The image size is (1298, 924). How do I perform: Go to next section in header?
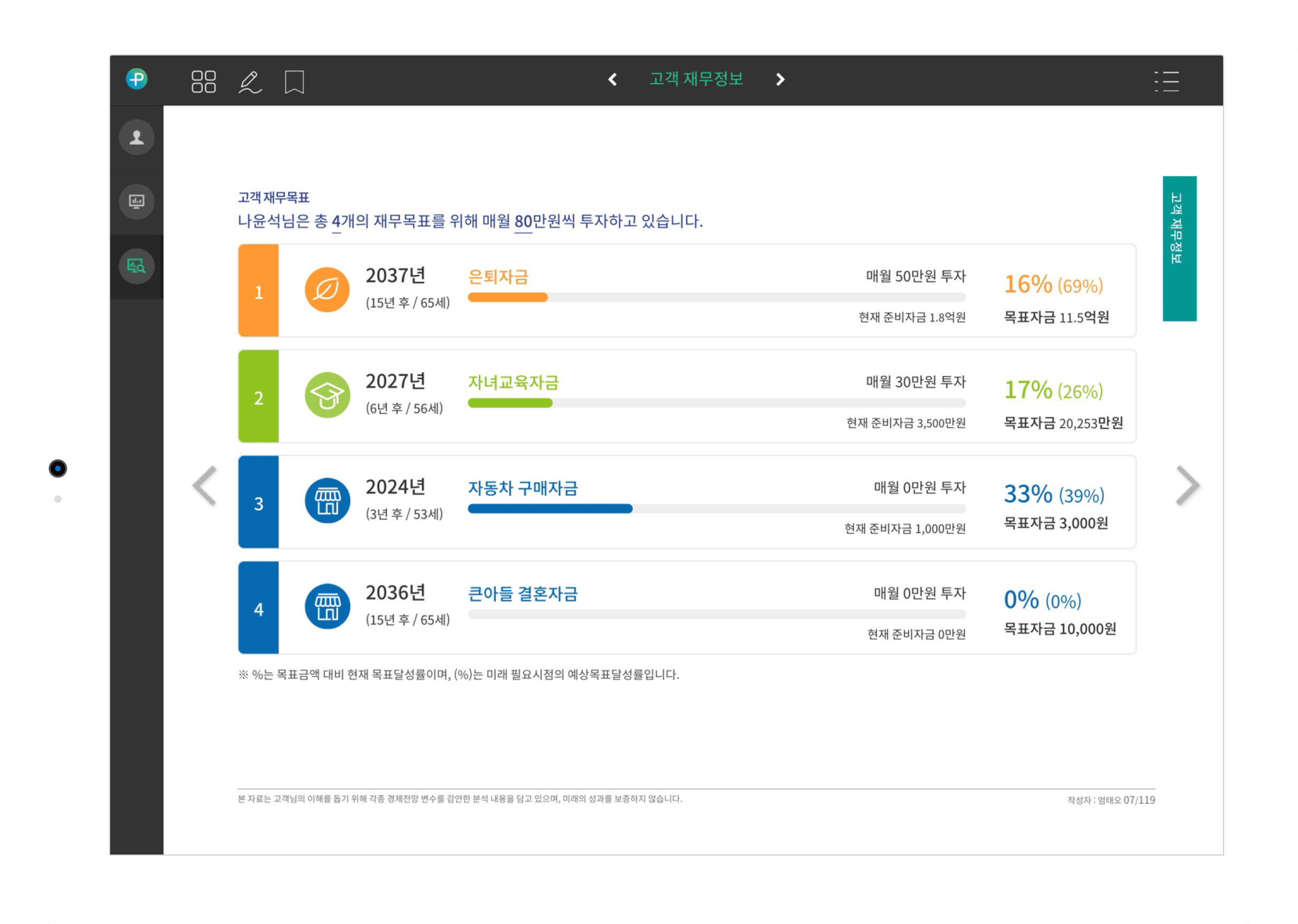[780, 80]
